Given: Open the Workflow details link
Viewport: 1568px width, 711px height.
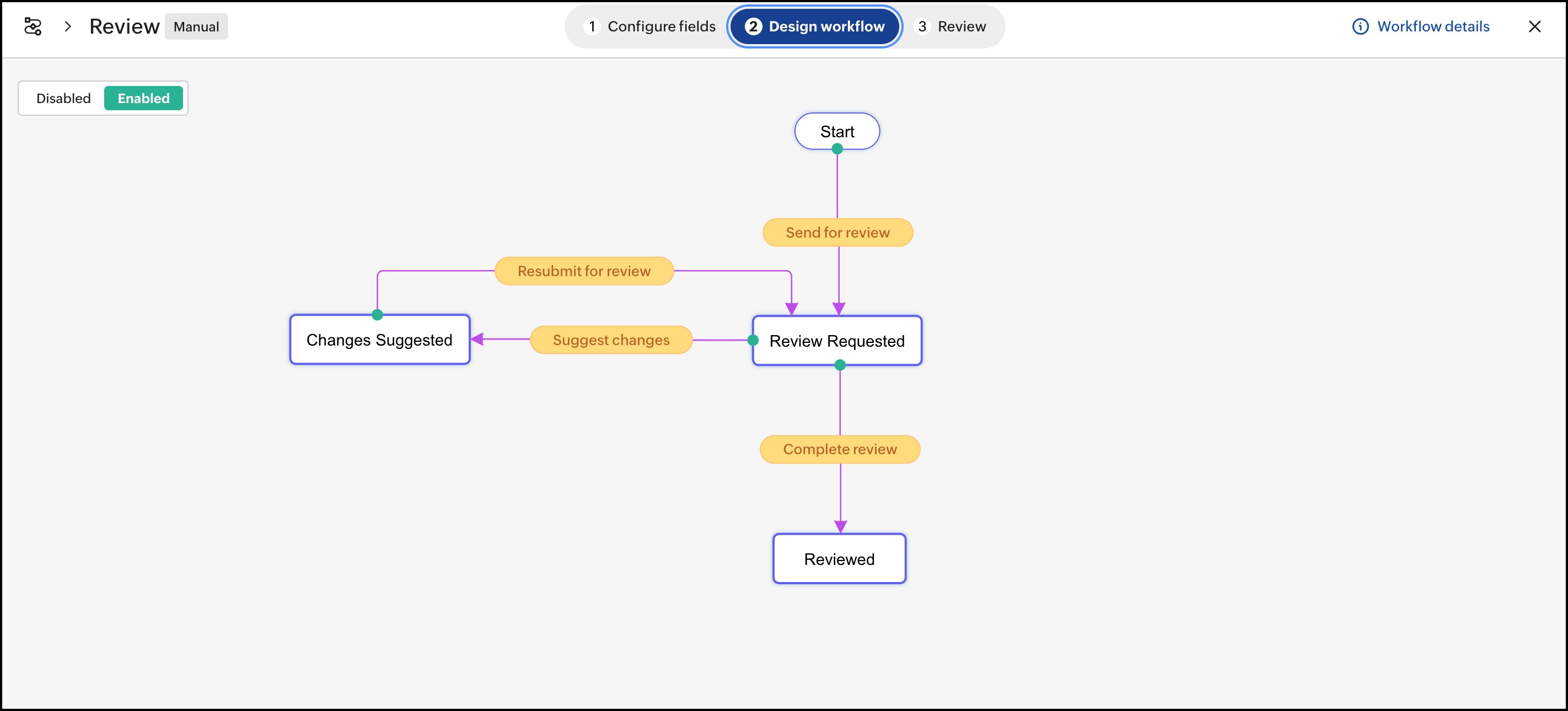Looking at the screenshot, I should point(1433,26).
